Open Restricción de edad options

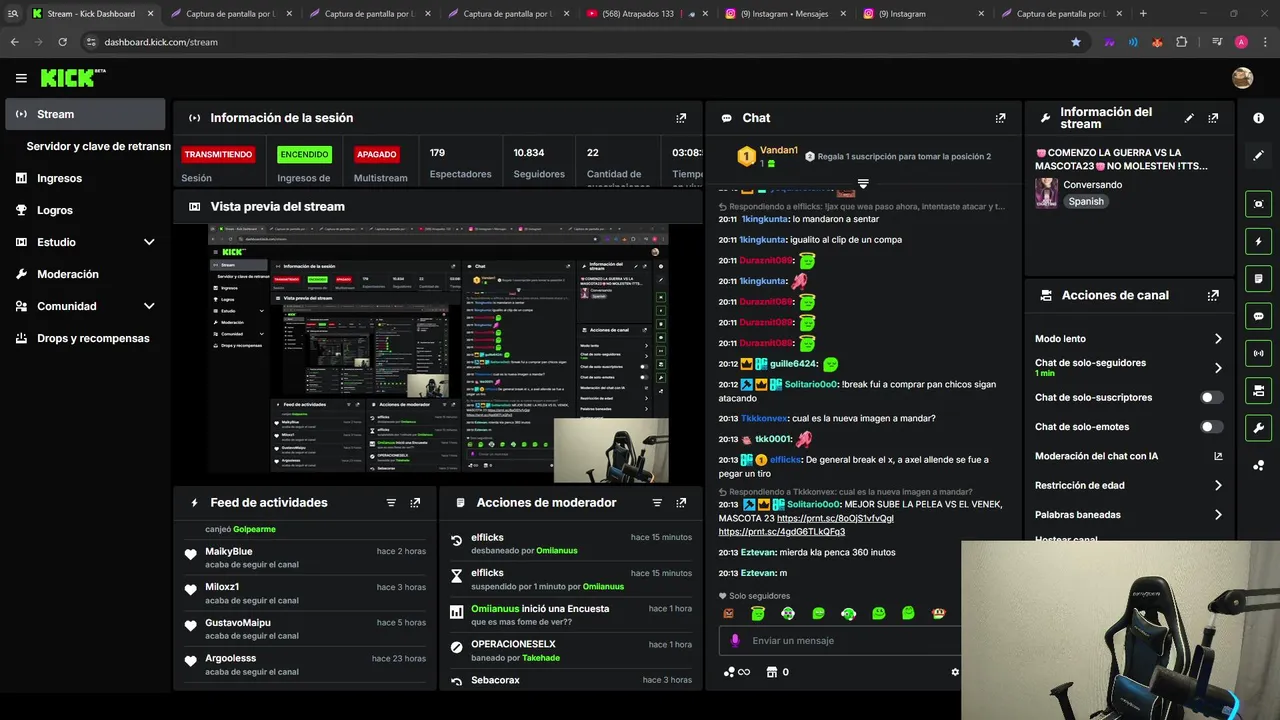[1129, 486]
